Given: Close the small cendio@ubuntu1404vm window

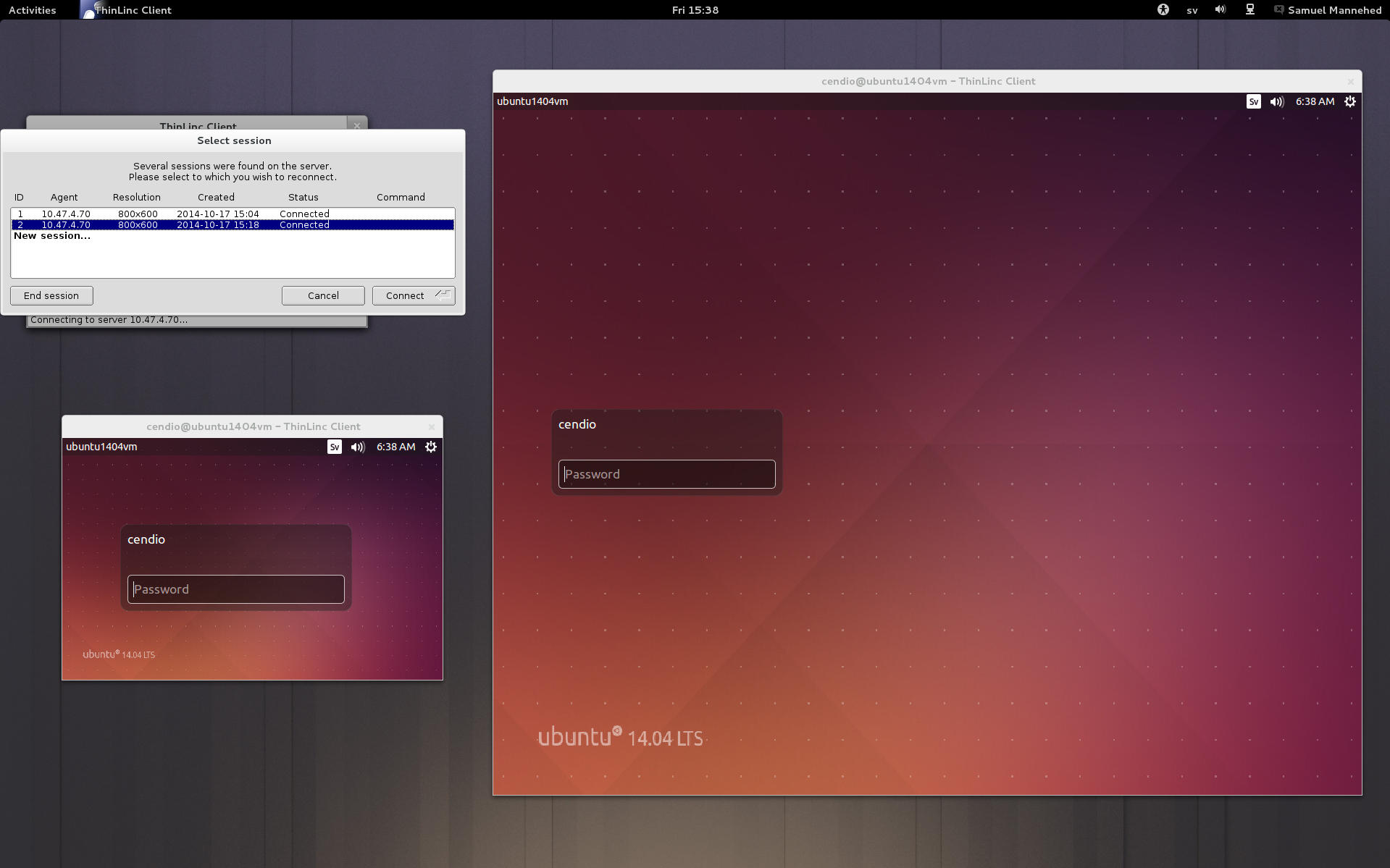Looking at the screenshot, I should (x=431, y=426).
